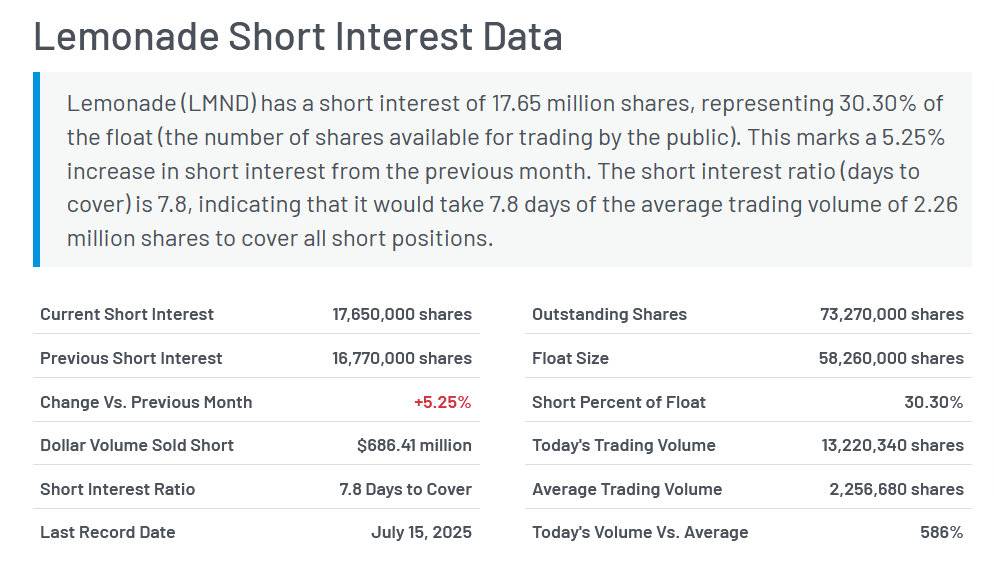Click the $686.41 million value
This screenshot has width=994, height=565.
414,445
